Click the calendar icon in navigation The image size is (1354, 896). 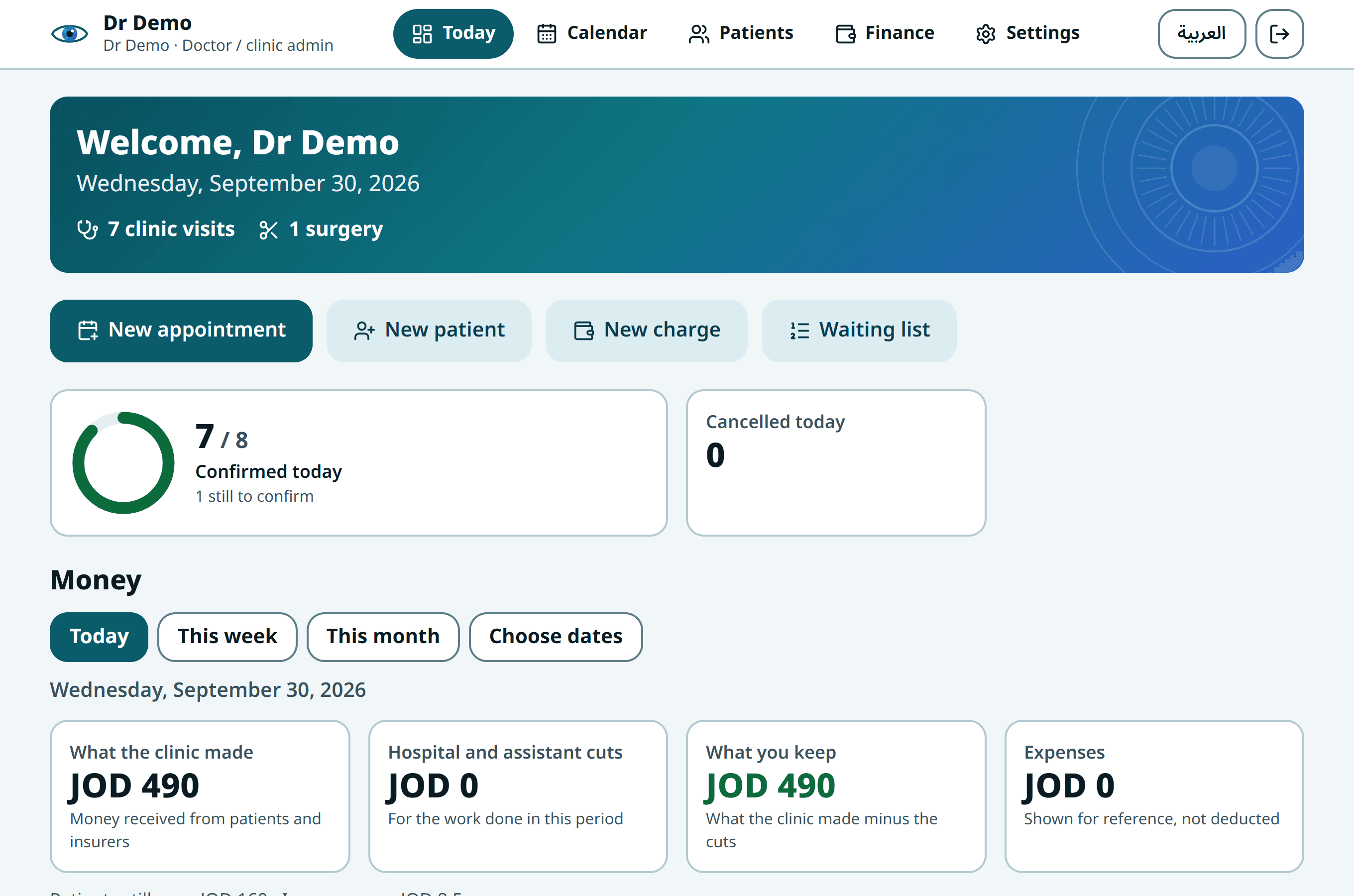(x=546, y=34)
